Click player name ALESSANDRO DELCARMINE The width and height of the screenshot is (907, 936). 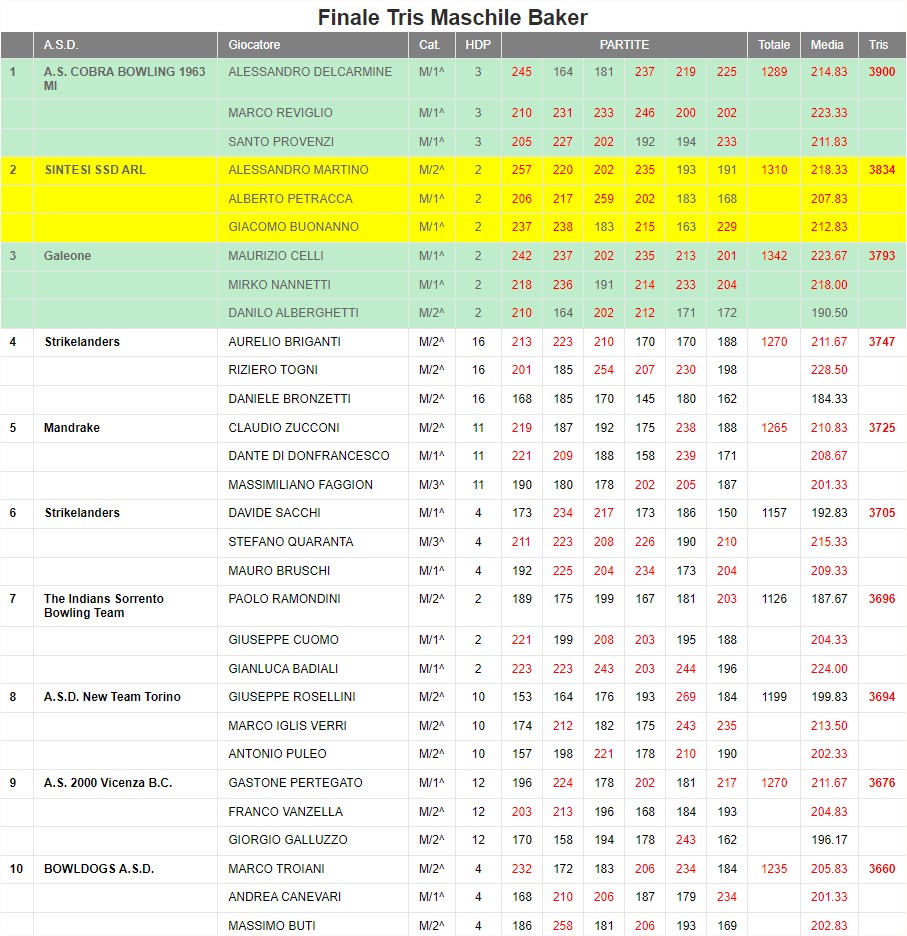click(298, 72)
